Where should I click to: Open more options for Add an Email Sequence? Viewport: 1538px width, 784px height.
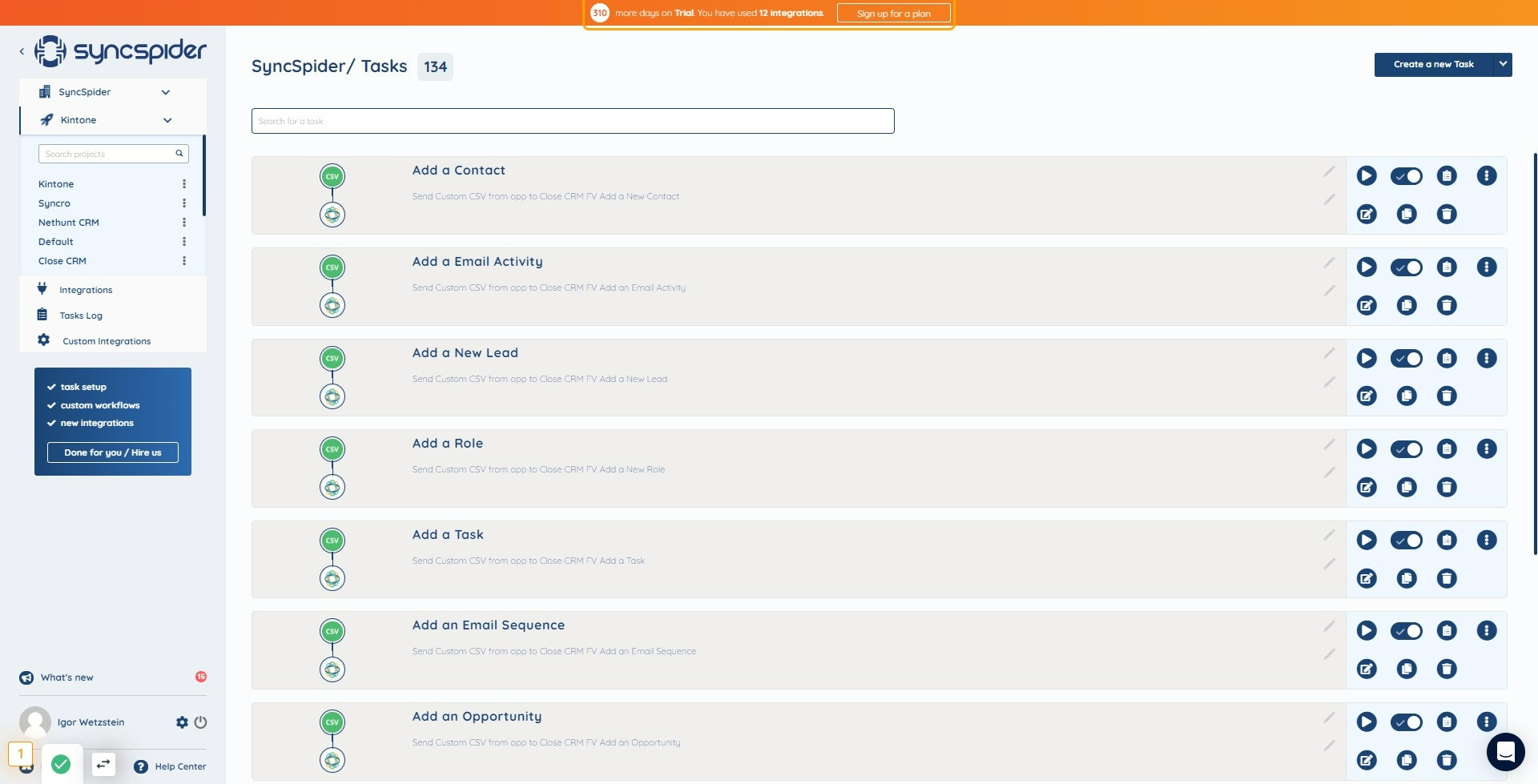(x=1487, y=630)
